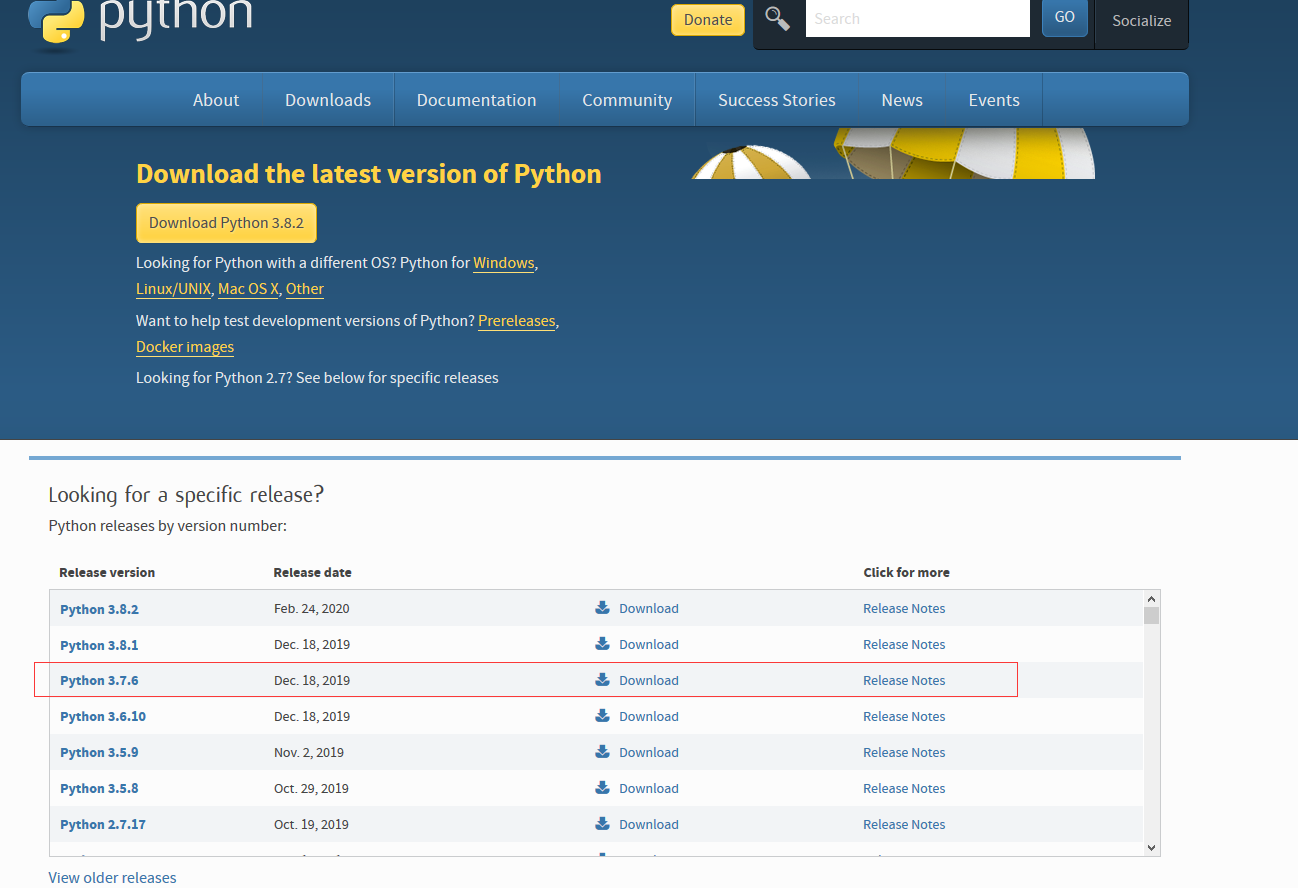Image resolution: width=1298 pixels, height=888 pixels.
Task: Select the Community nav item
Action: coord(627,99)
